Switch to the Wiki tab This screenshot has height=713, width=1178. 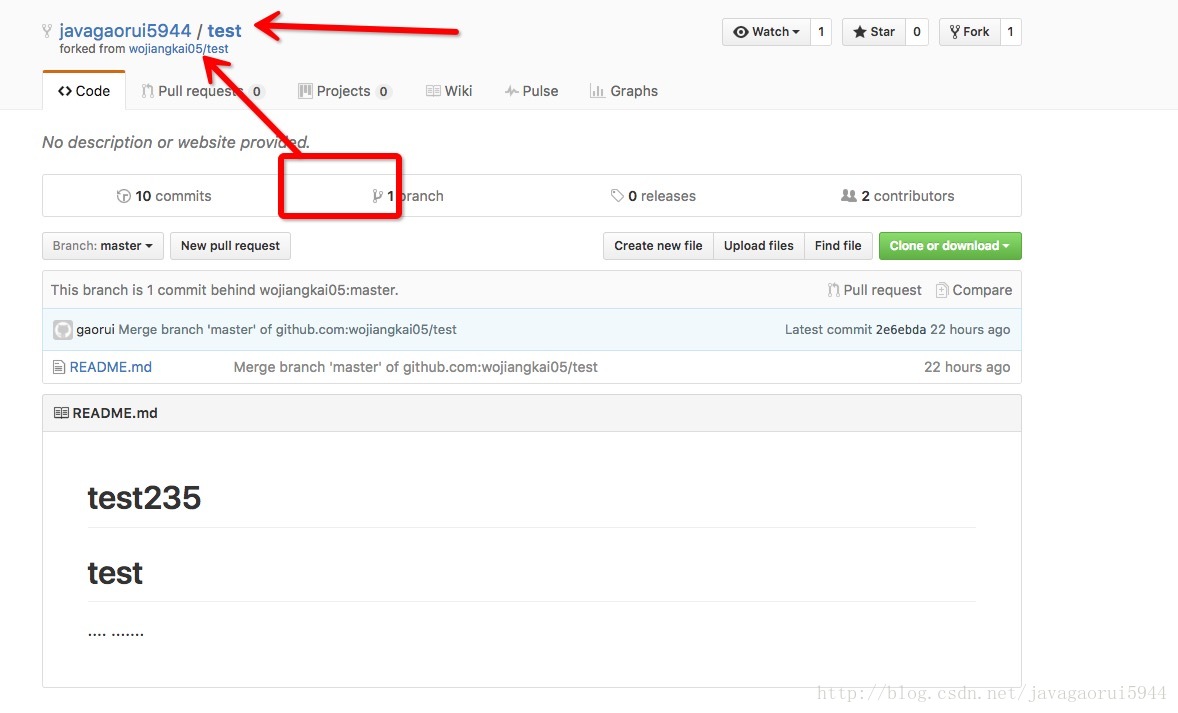[449, 91]
